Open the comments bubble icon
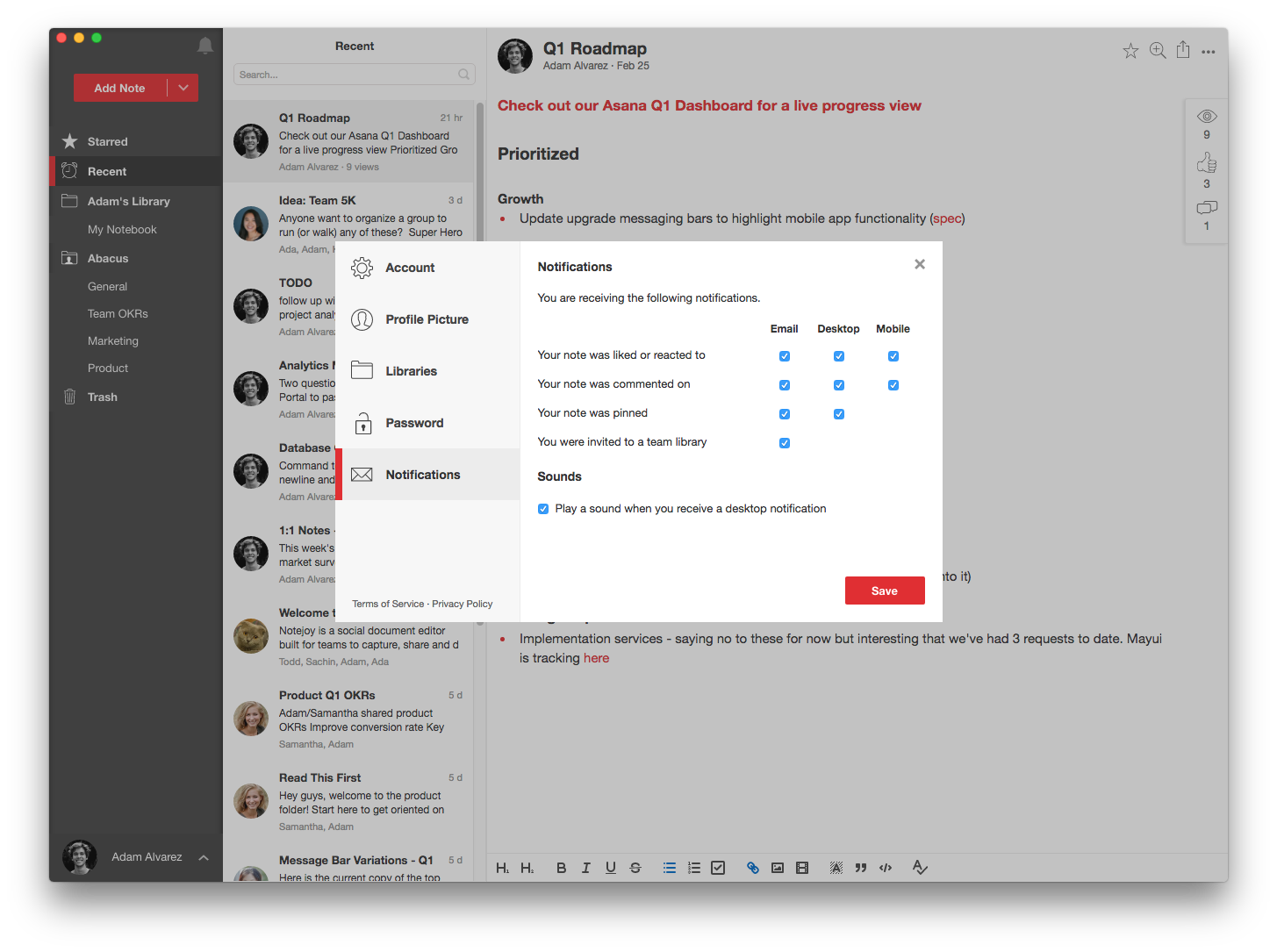 pos(1207,208)
